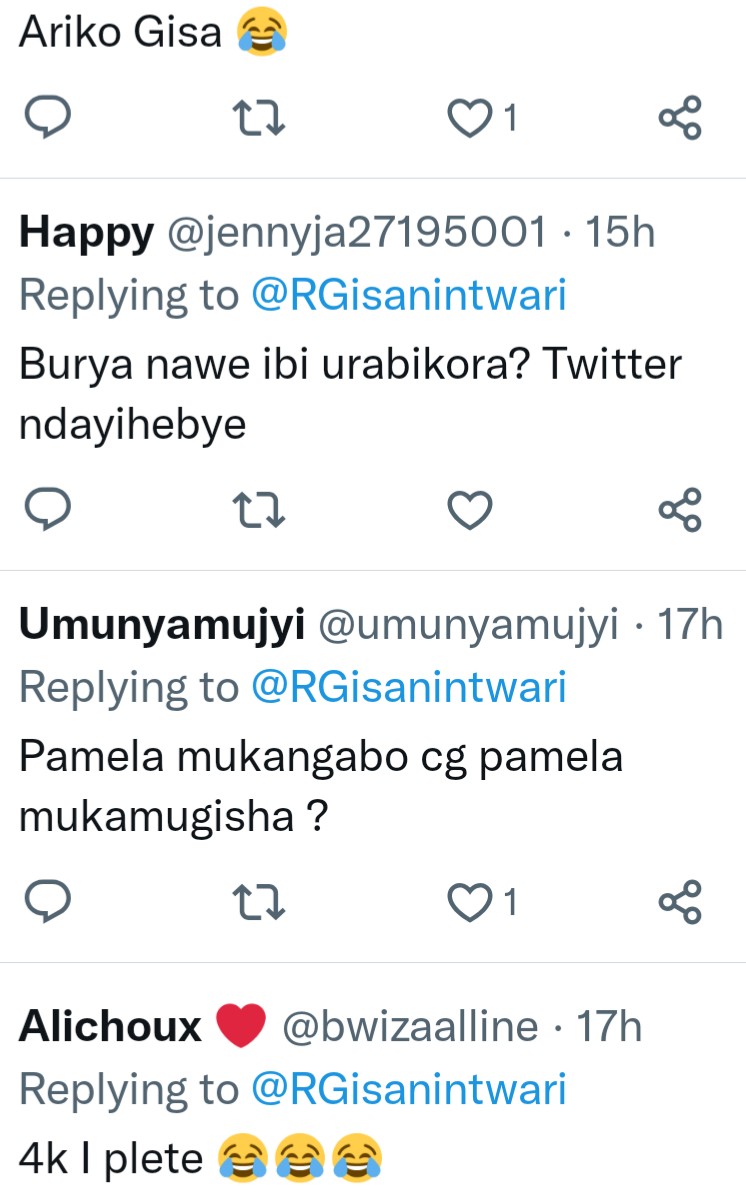Open @RGisanintwari mention in Happy's reply
Viewport: 746px width, 1192px height.
408,296
